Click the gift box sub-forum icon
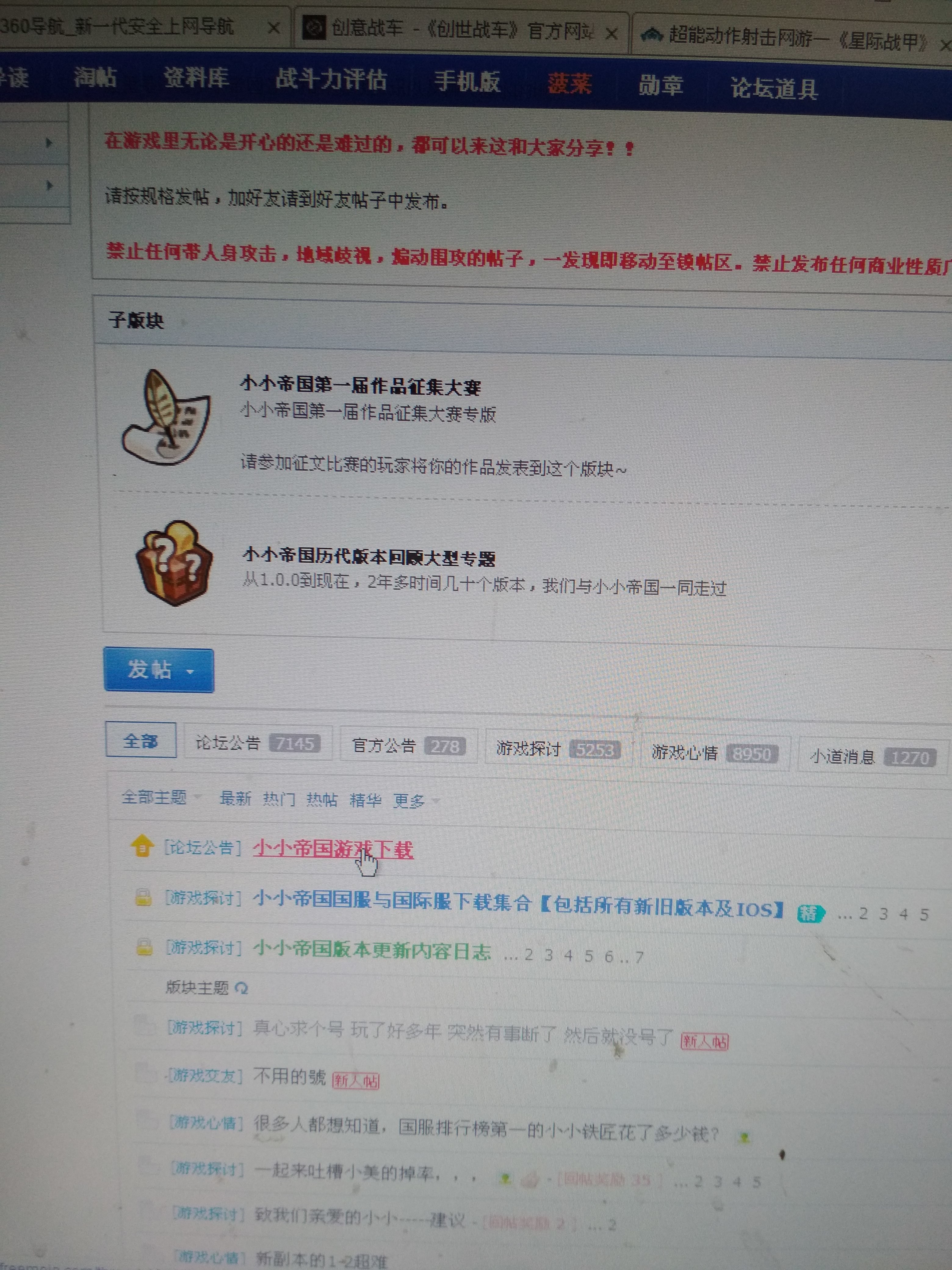The height and width of the screenshot is (1270, 952). click(x=174, y=563)
